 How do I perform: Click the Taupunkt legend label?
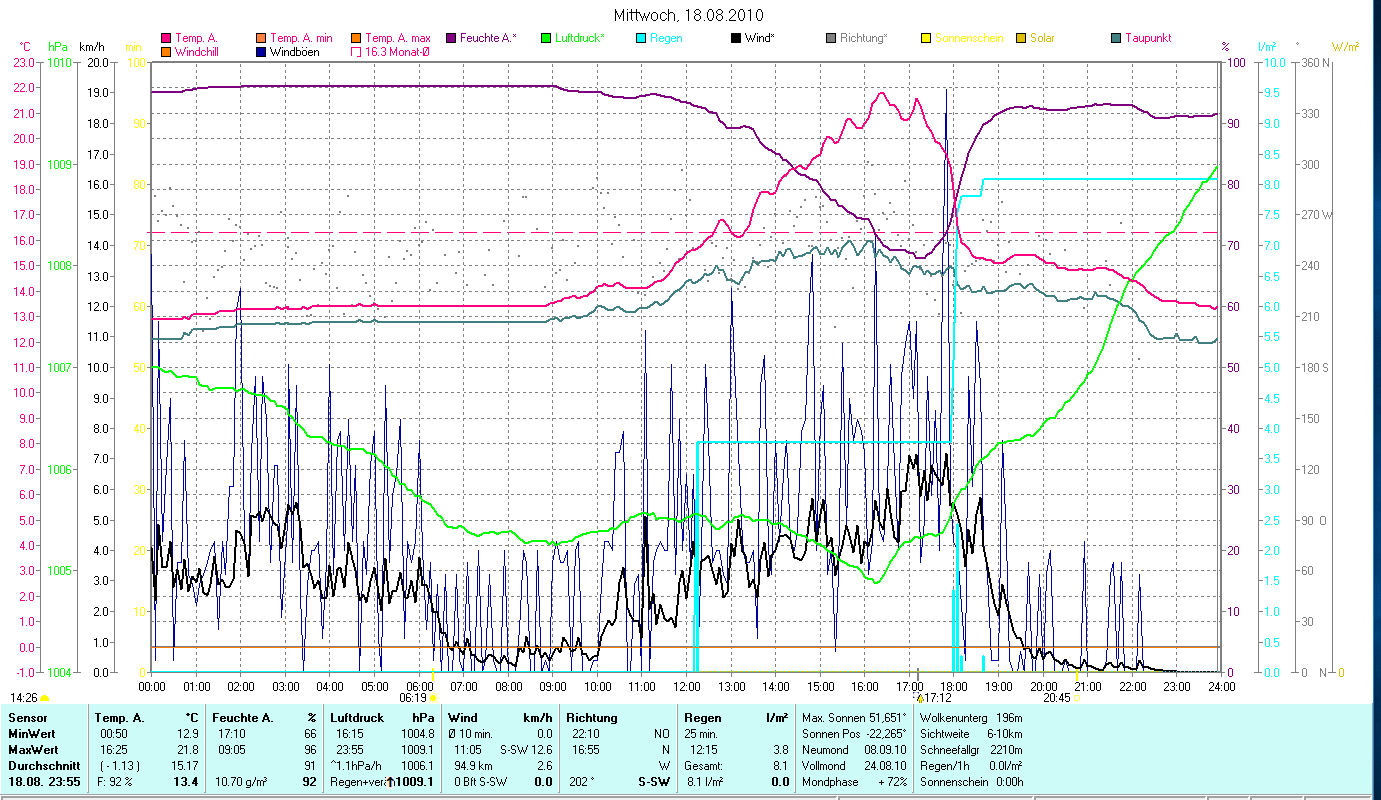coord(1148,38)
